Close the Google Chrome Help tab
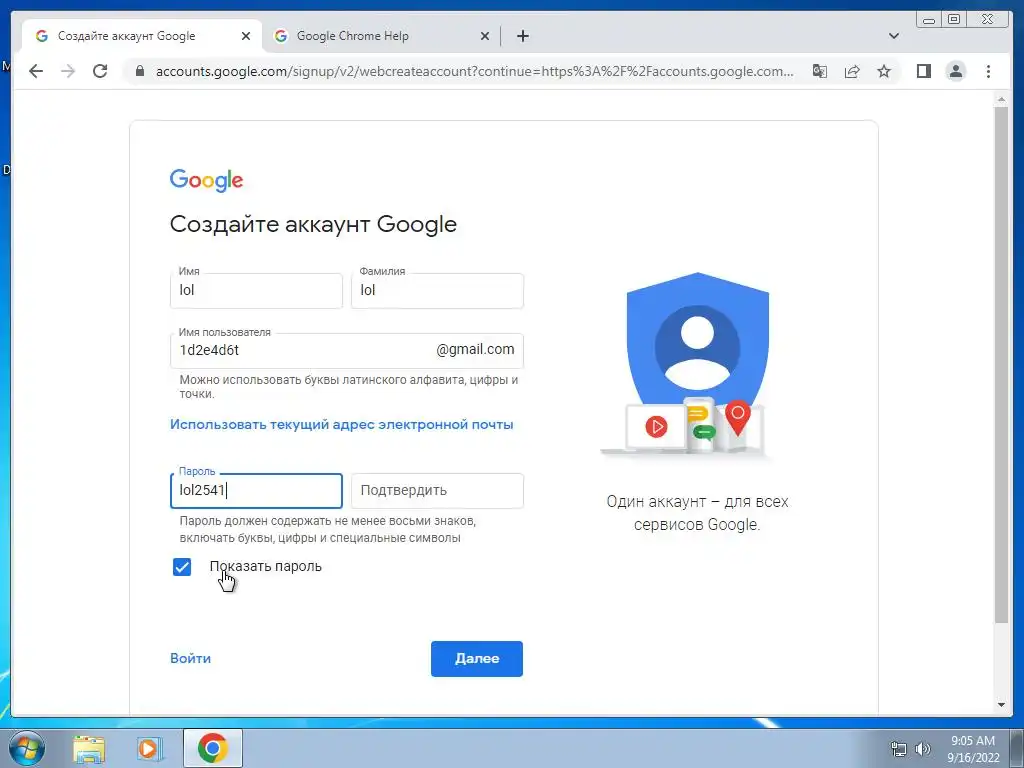Viewport: 1024px width, 768px height. (x=485, y=36)
